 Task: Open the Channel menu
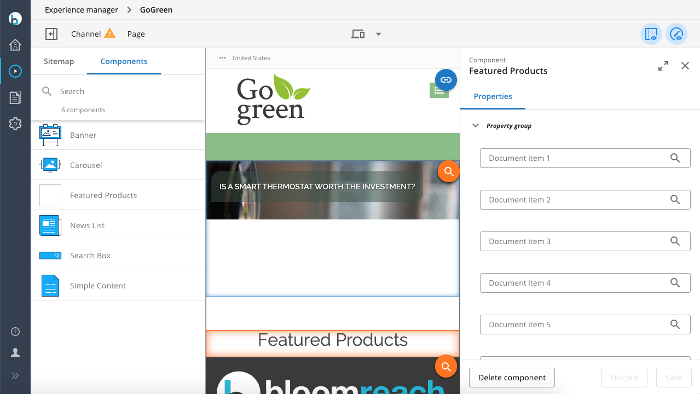click(x=86, y=34)
